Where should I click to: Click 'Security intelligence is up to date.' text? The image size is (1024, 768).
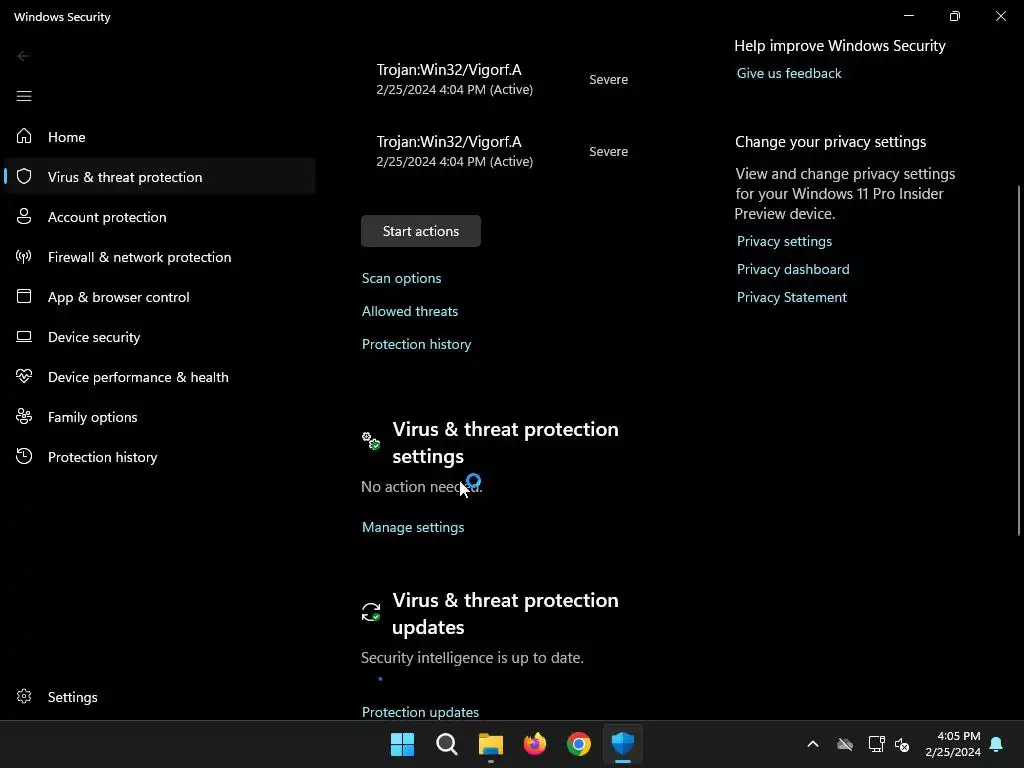click(472, 658)
